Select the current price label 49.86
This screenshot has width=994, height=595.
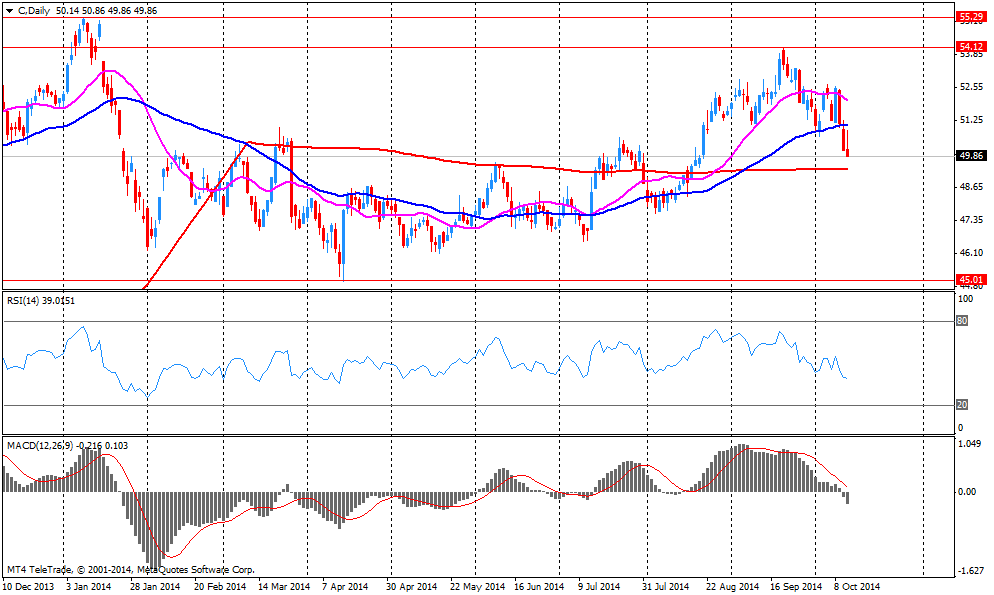[x=971, y=155]
